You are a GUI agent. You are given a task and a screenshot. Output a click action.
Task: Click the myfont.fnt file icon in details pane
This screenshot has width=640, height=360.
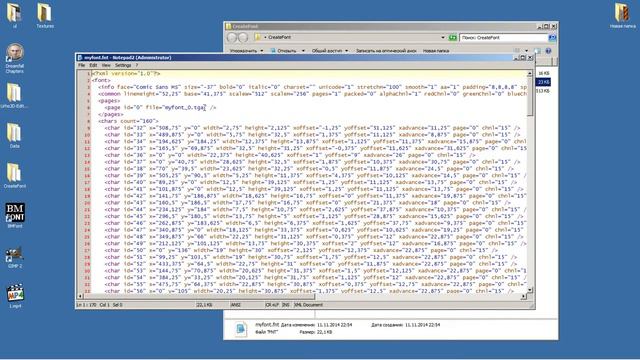pos(240,329)
